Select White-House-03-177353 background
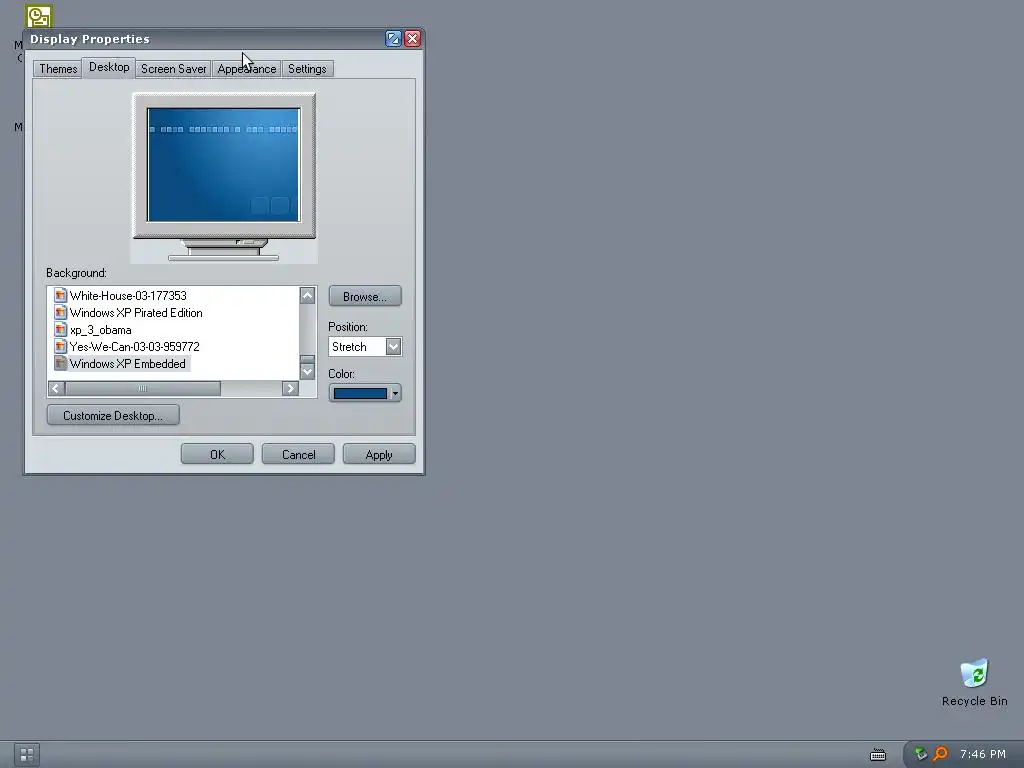1024x768 pixels. pos(128,296)
